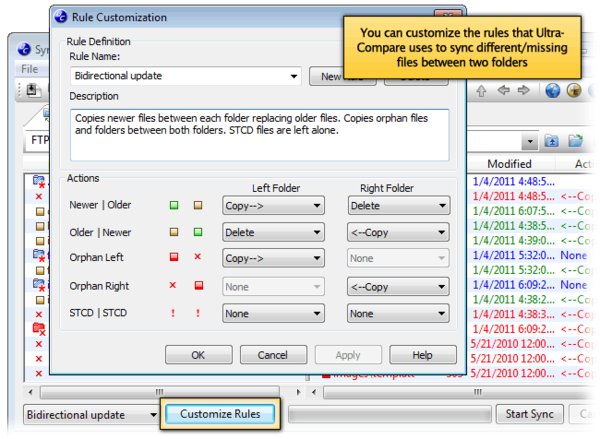The height and width of the screenshot is (439, 600).
Task: Click the Cancel button
Action: tap(273, 355)
